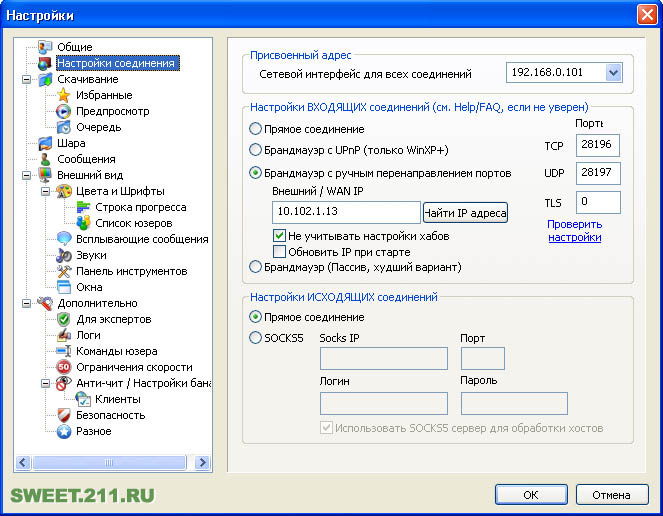663x516 pixels.
Task: Open the network interface IP dropdown
Action: pyautogui.click(x=612, y=73)
